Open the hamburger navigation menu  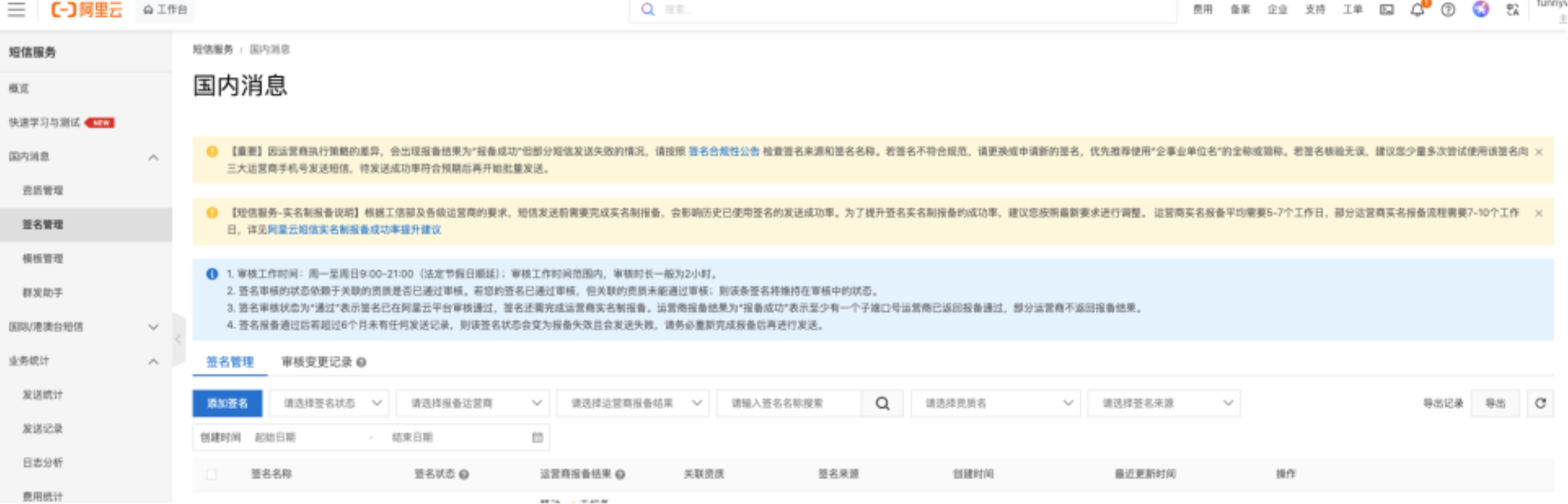pyautogui.click(x=16, y=10)
